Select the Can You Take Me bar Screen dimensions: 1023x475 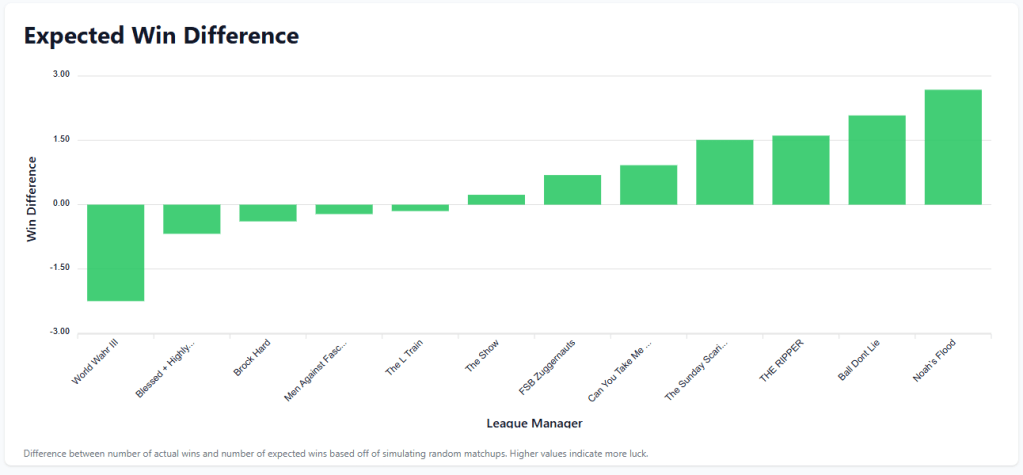click(x=648, y=185)
